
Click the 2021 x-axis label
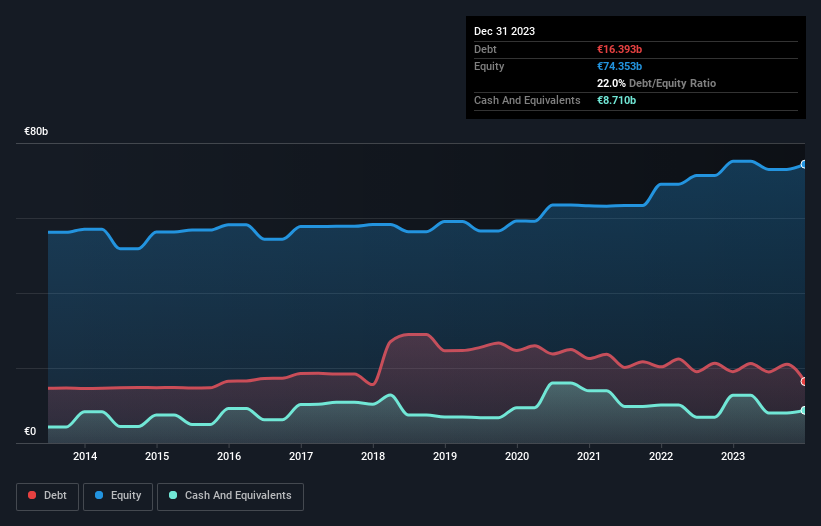[x=589, y=456]
